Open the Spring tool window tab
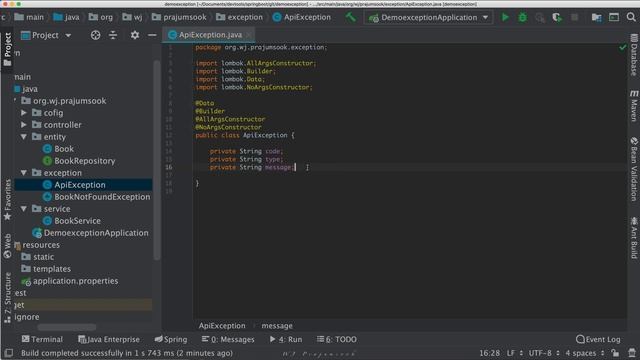 point(171,339)
